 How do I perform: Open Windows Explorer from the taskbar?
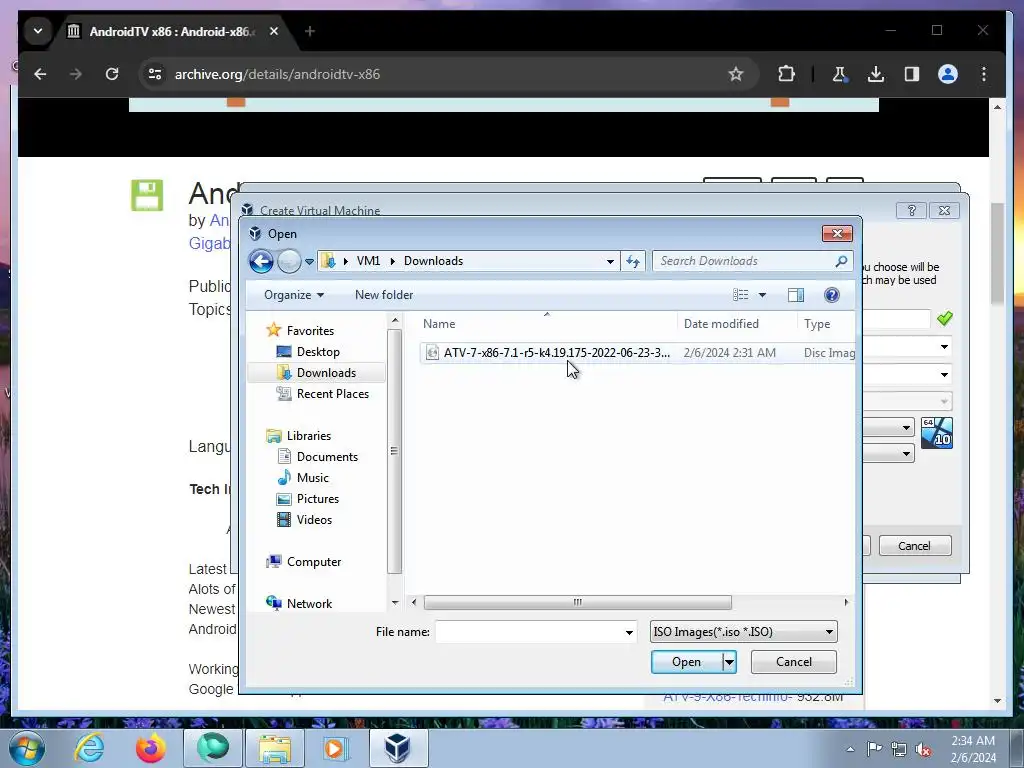(x=275, y=748)
